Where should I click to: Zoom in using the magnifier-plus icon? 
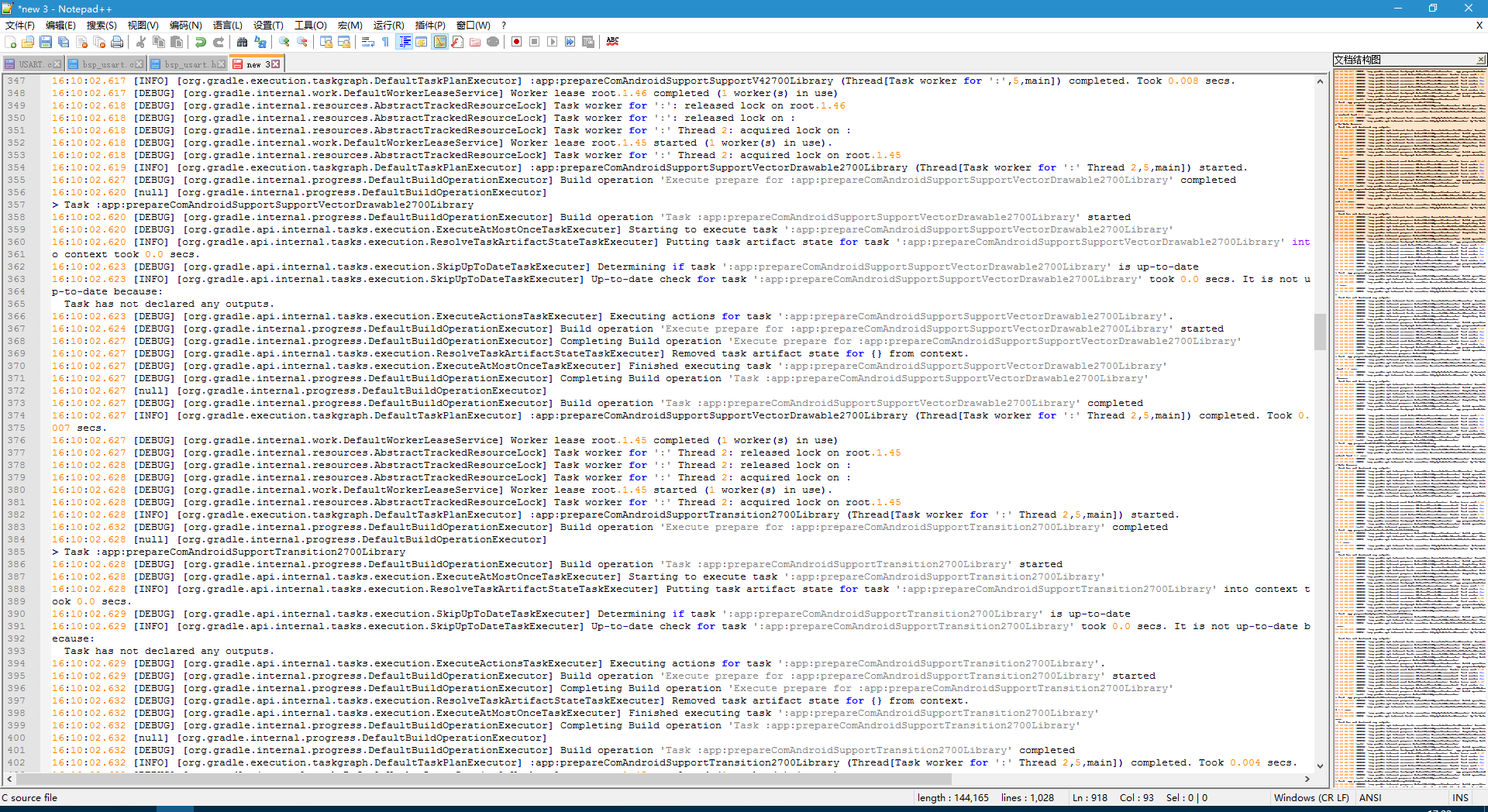[284, 42]
